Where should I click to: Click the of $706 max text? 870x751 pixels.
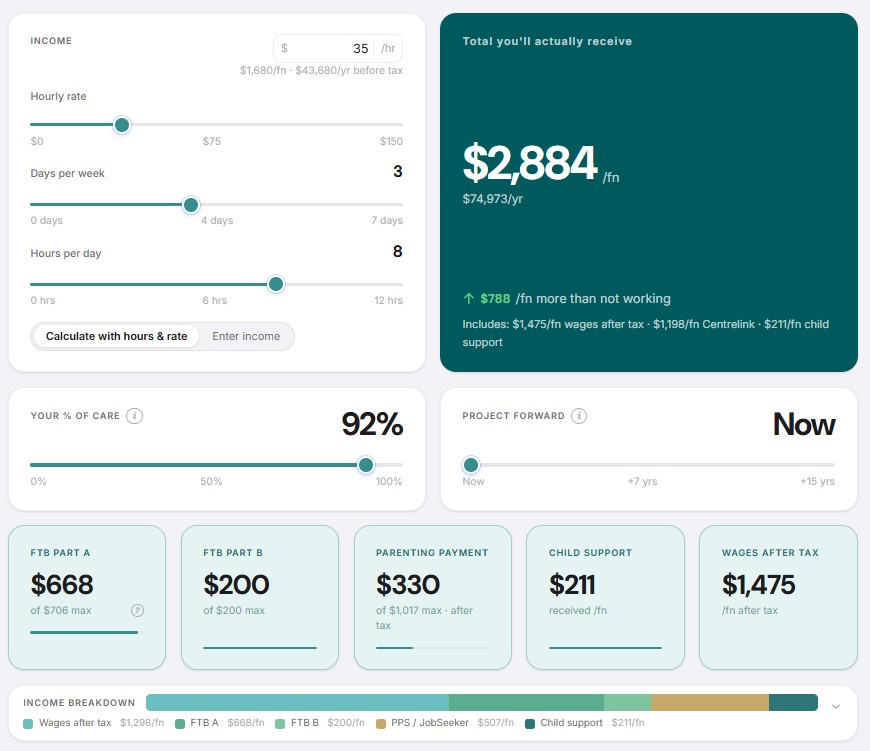pos(61,610)
